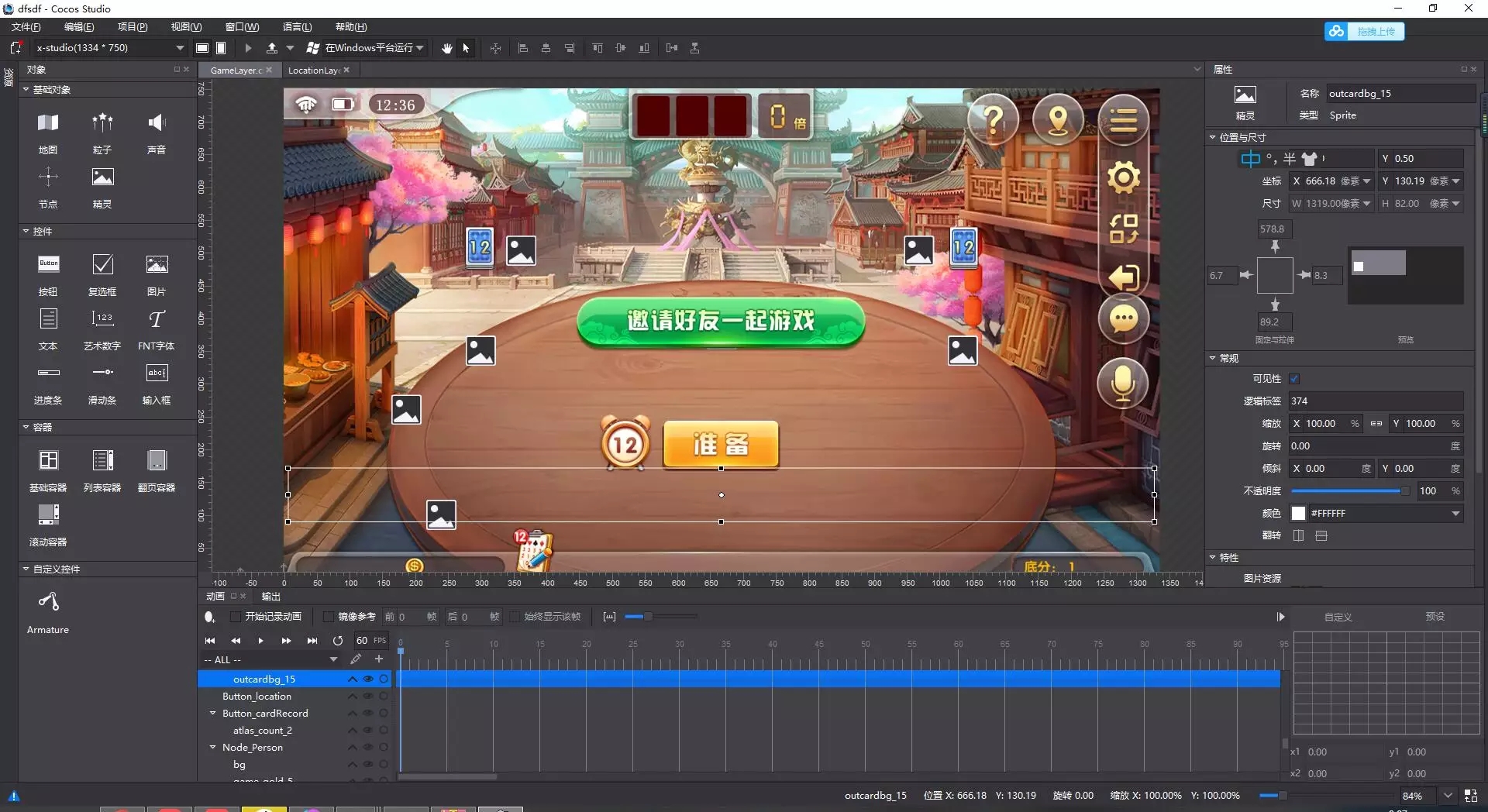Collapse the containers section
Screen dimensions: 1488x812
[26, 427]
